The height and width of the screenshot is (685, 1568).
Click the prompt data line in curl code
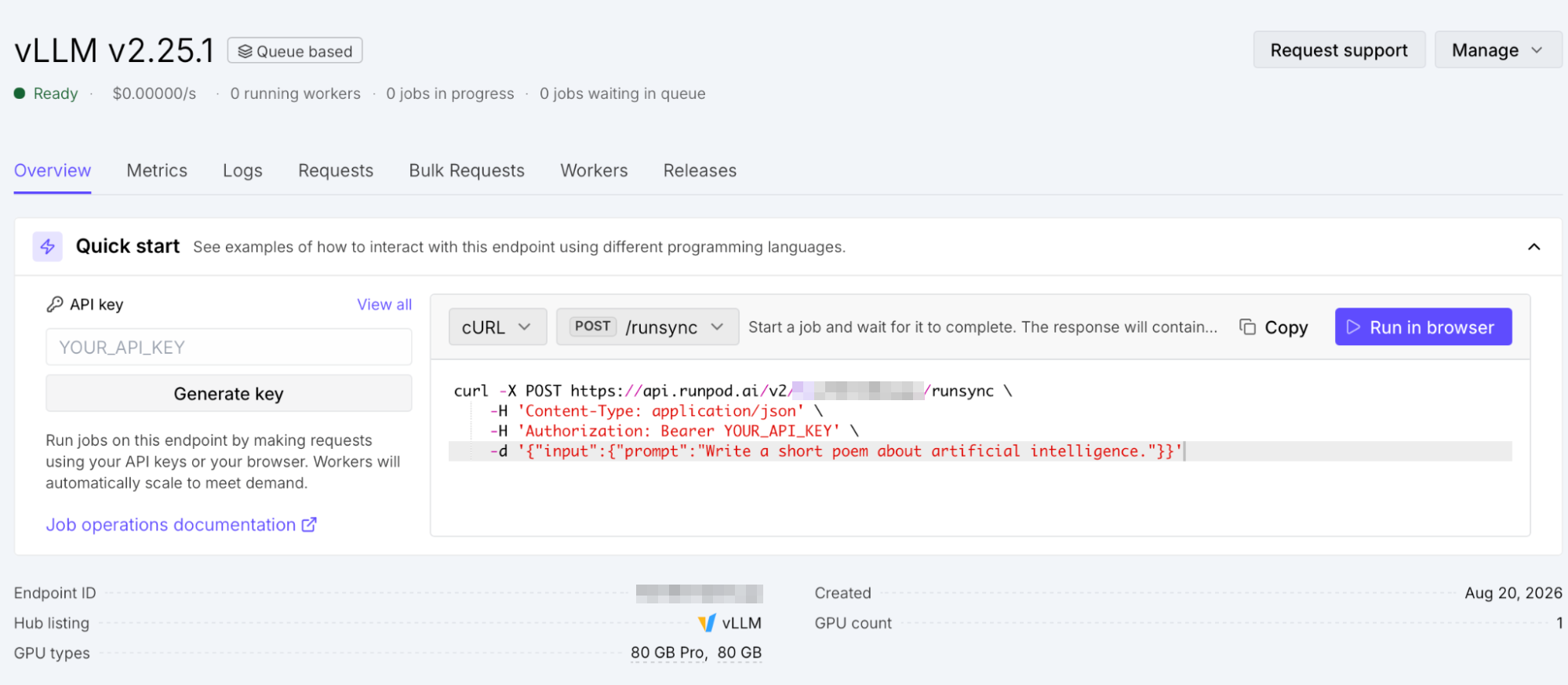point(980,451)
